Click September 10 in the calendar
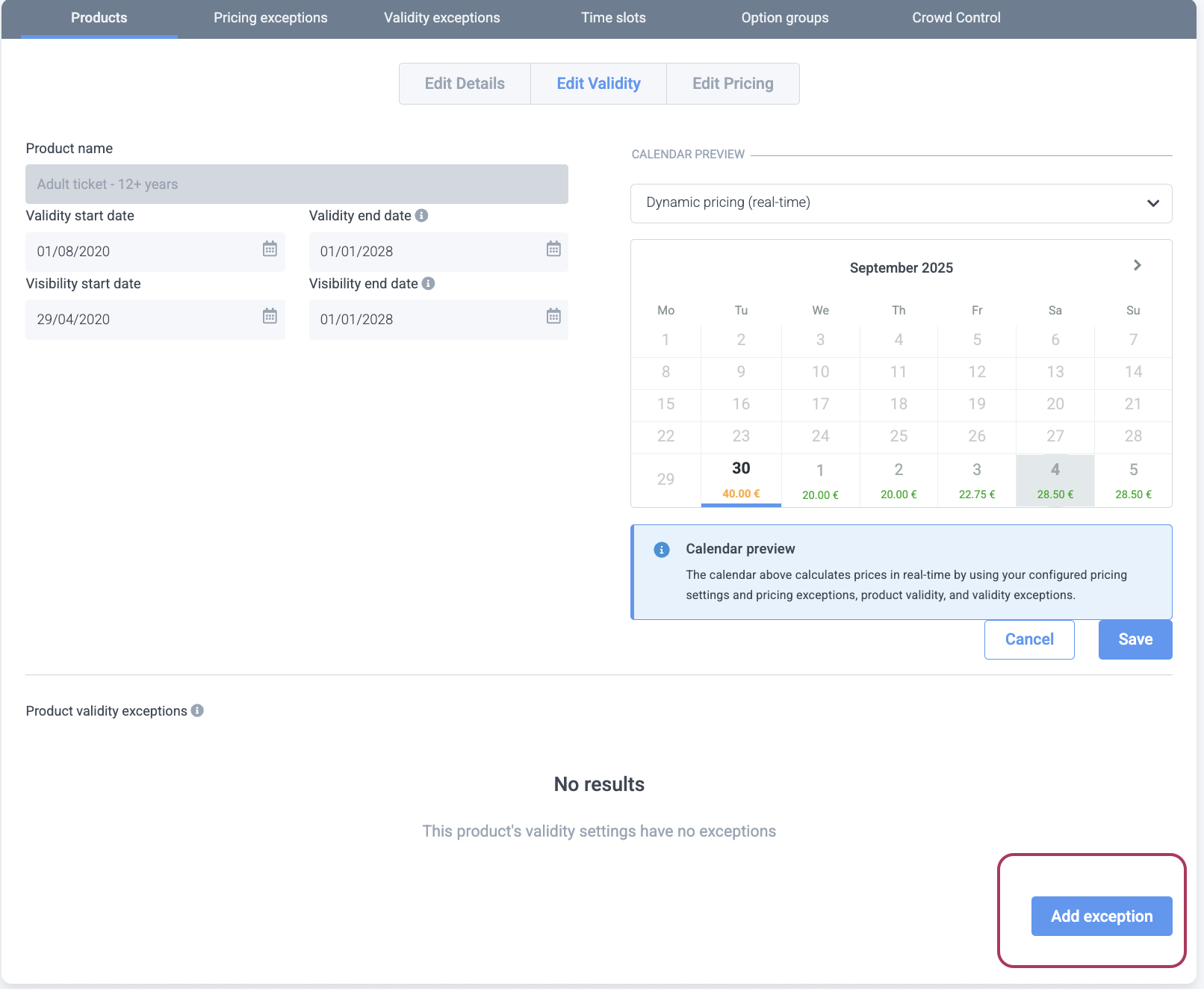The width and height of the screenshot is (1204, 989). (x=820, y=372)
